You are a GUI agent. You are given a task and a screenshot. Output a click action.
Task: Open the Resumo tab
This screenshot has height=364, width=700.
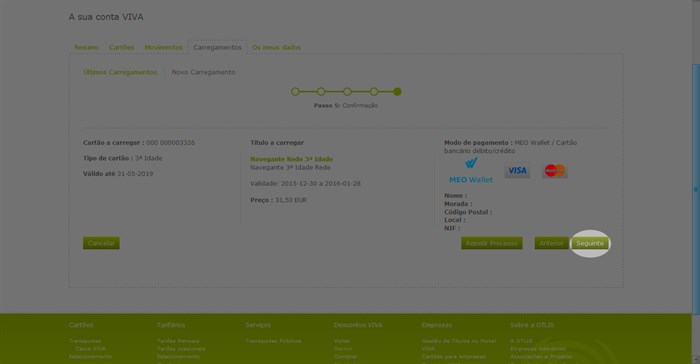(87, 47)
